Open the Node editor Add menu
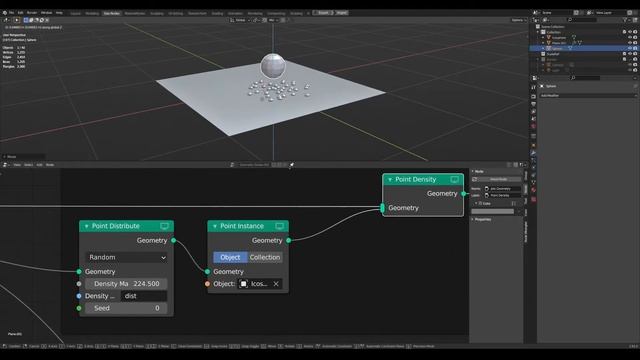Image resolution: width=640 pixels, height=360 pixels. point(40,165)
